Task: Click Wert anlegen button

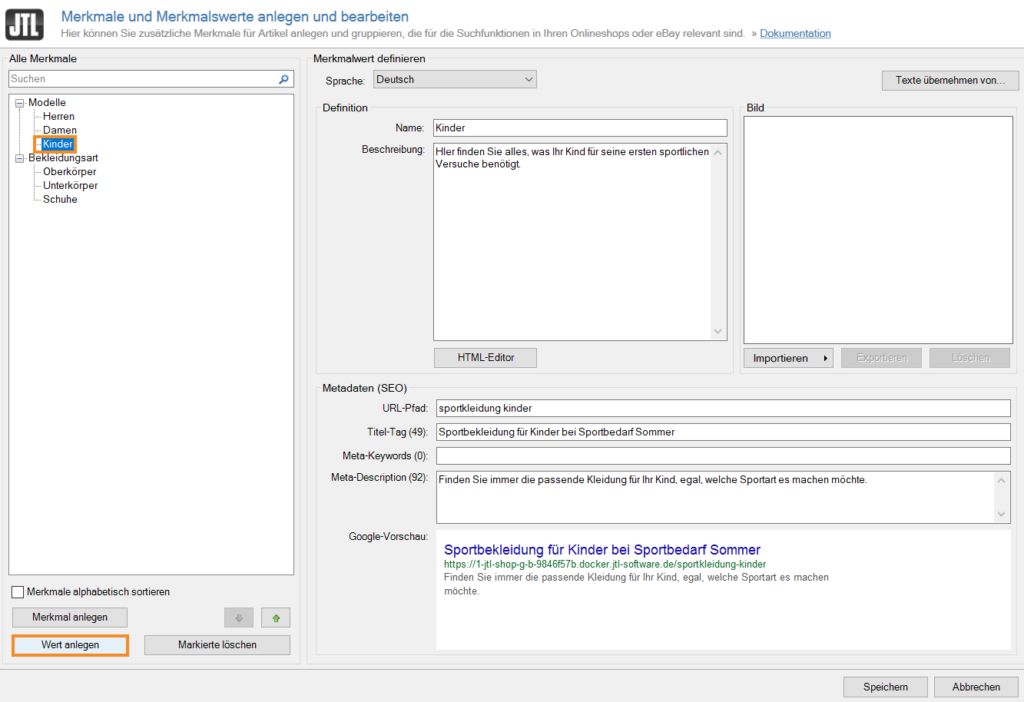Action: tap(70, 645)
